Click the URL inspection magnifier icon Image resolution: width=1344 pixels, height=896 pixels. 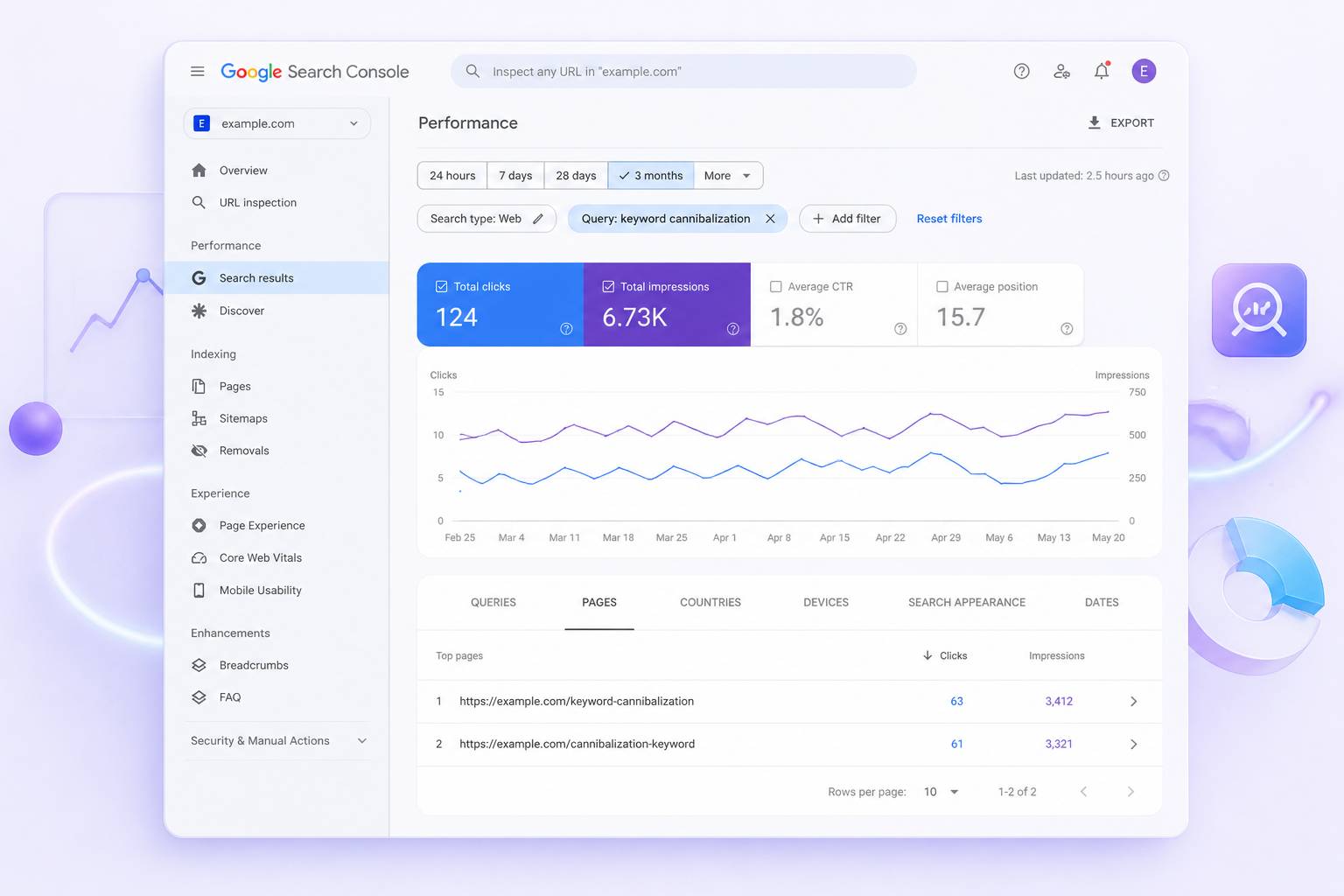pyautogui.click(x=199, y=202)
